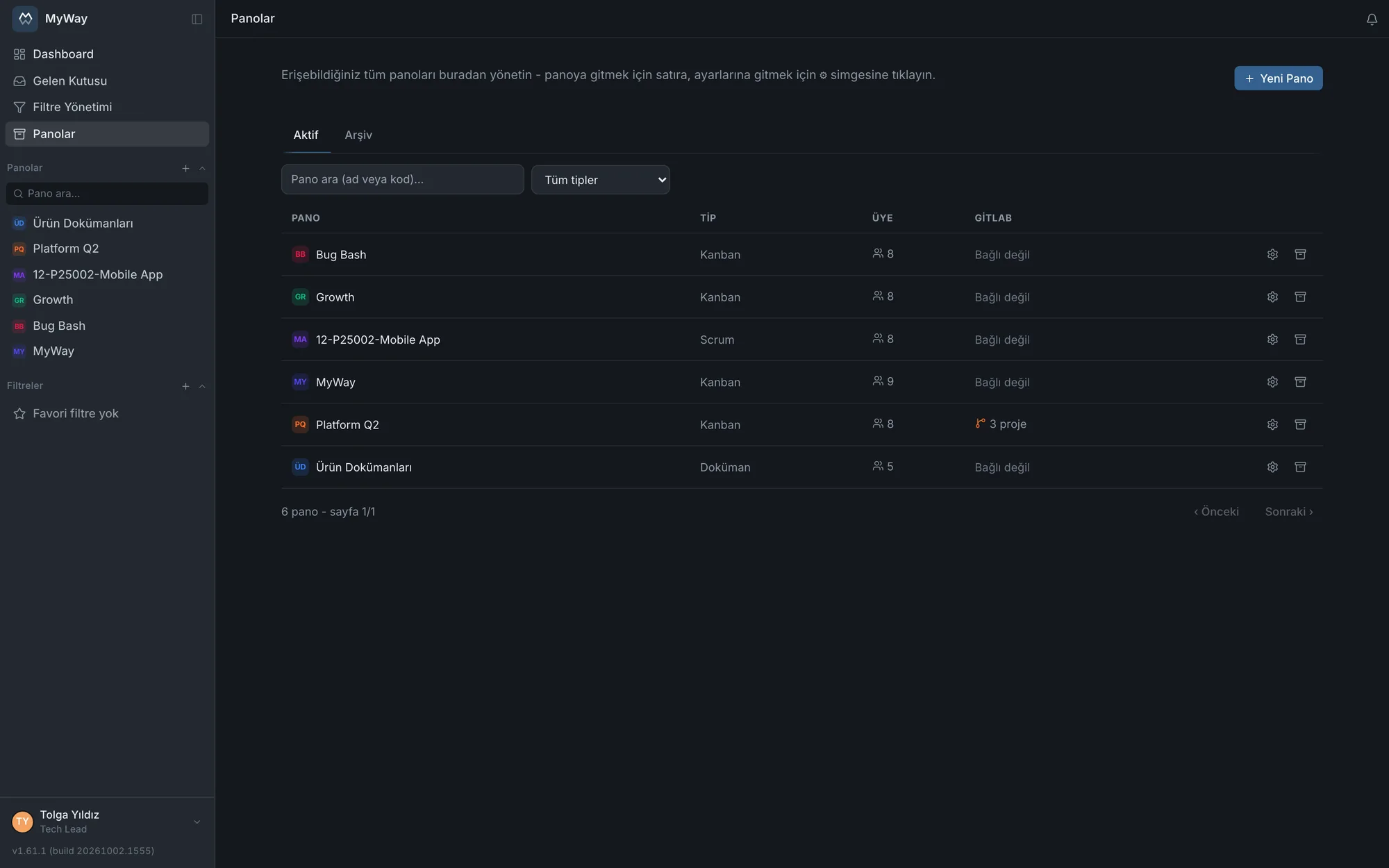
Task: Open settings gear for Bug Bash board
Action: (x=1272, y=254)
